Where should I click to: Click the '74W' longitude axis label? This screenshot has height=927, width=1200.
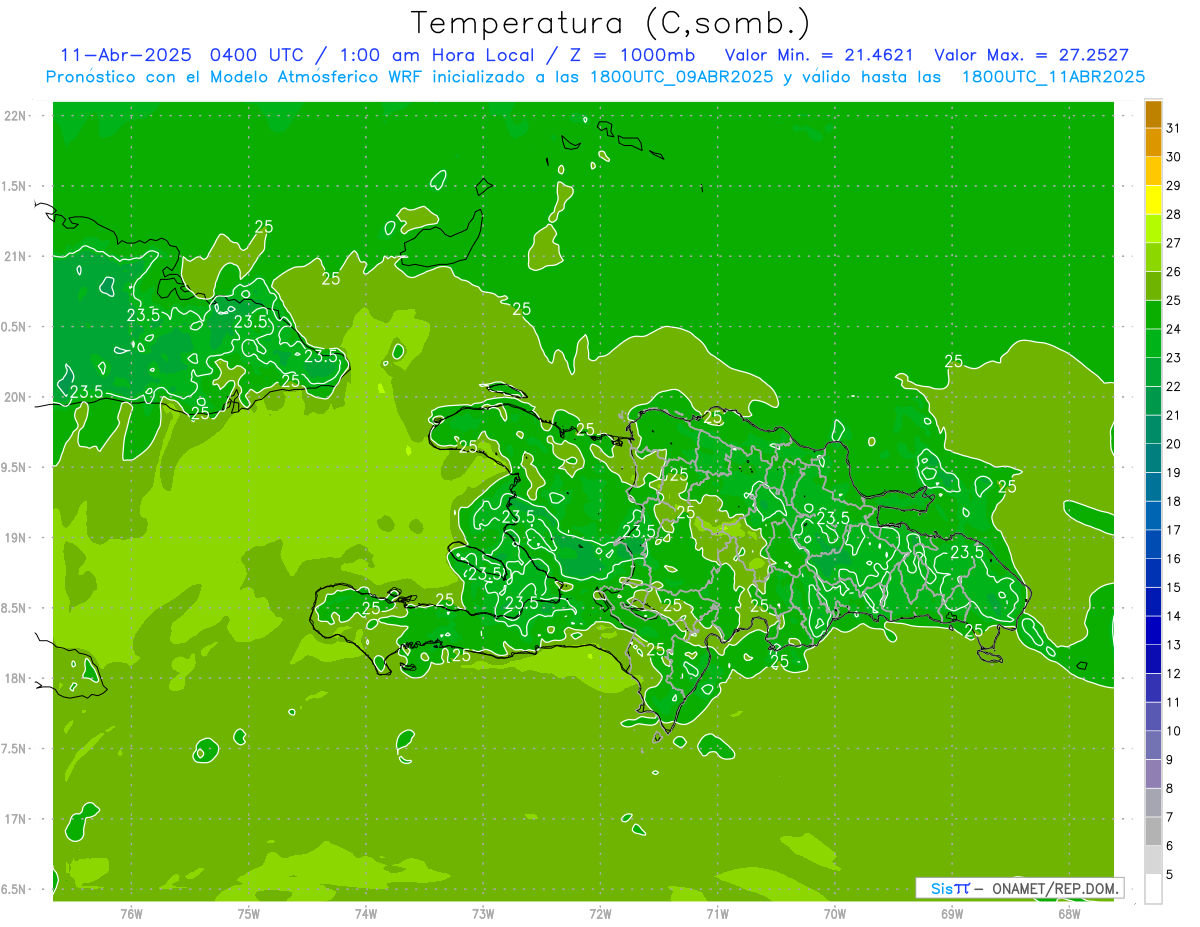[366, 914]
